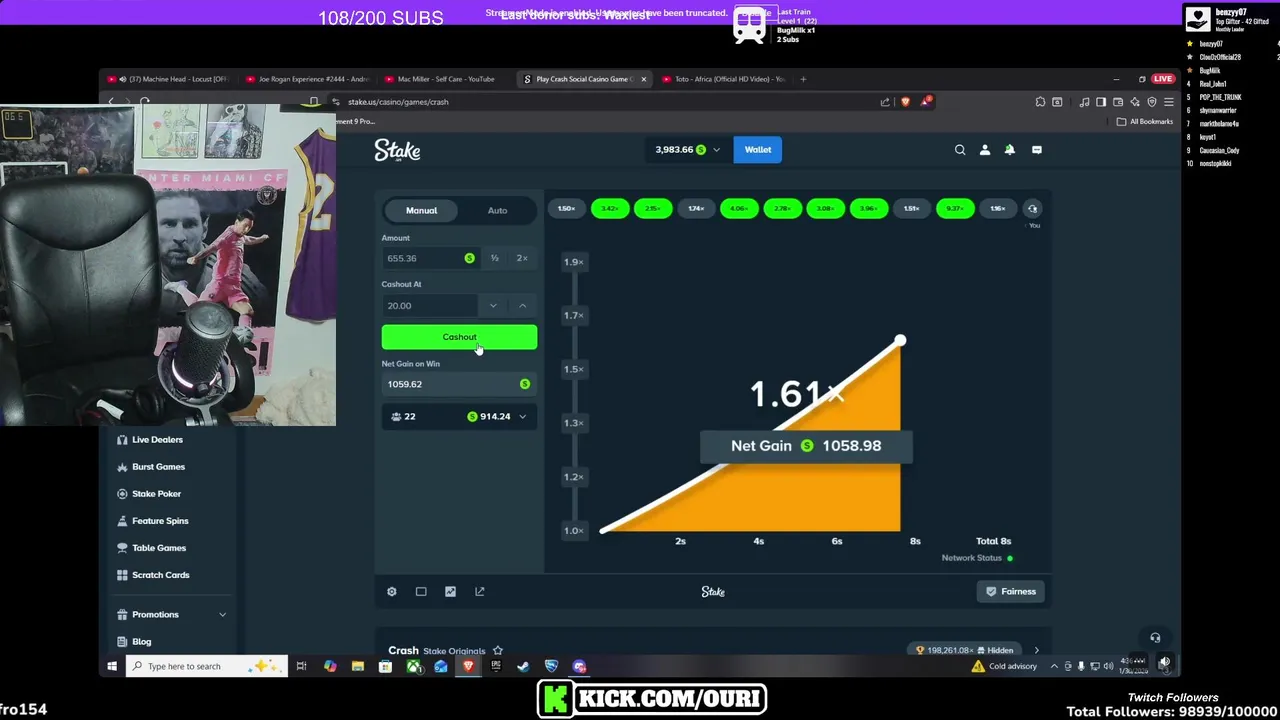
Task: Open the chat icon in Stake header
Action: point(1036,150)
